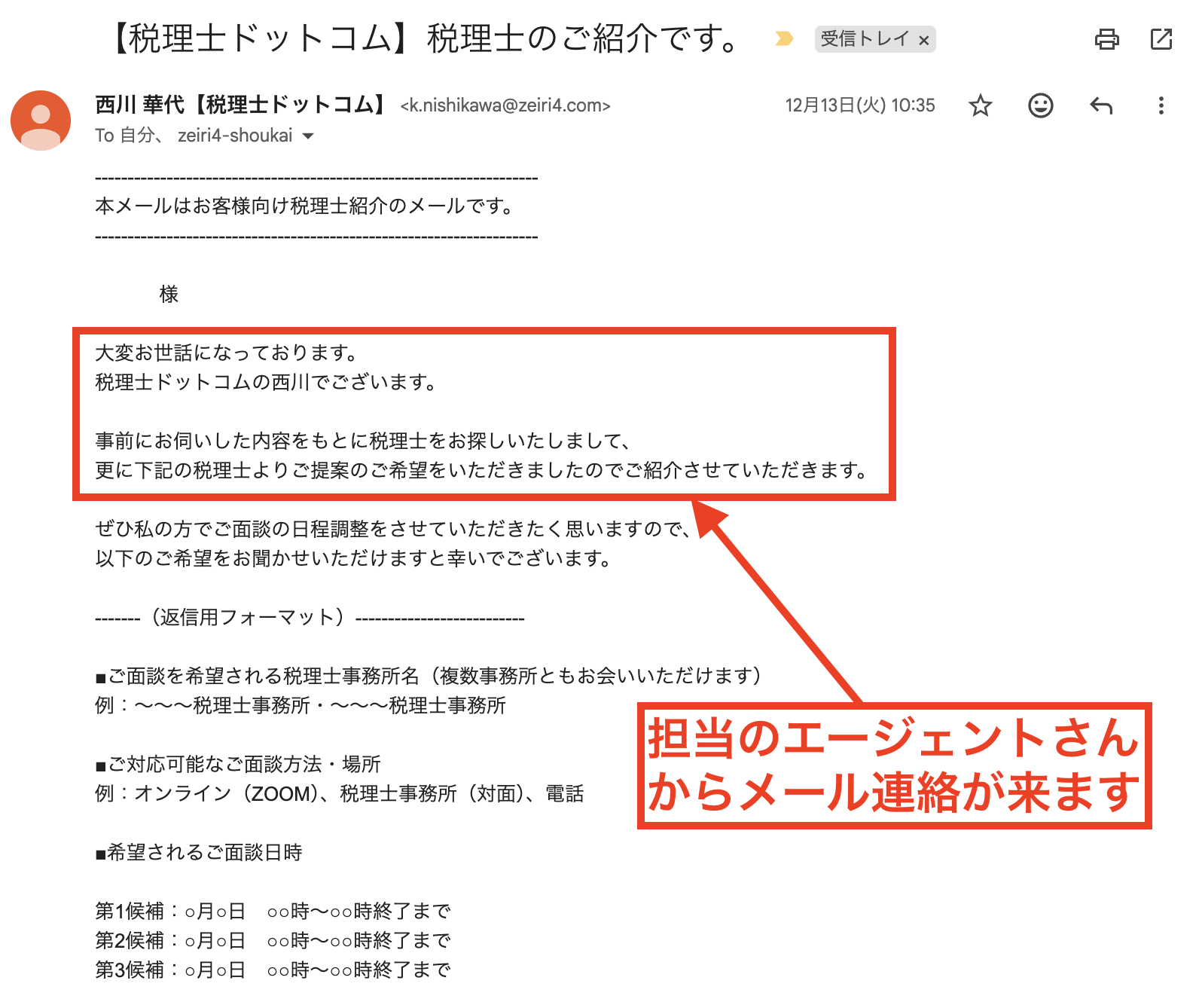The width and height of the screenshot is (1199, 1008).
Task: Click the 受信トレイ label chip
Action: tap(865, 39)
